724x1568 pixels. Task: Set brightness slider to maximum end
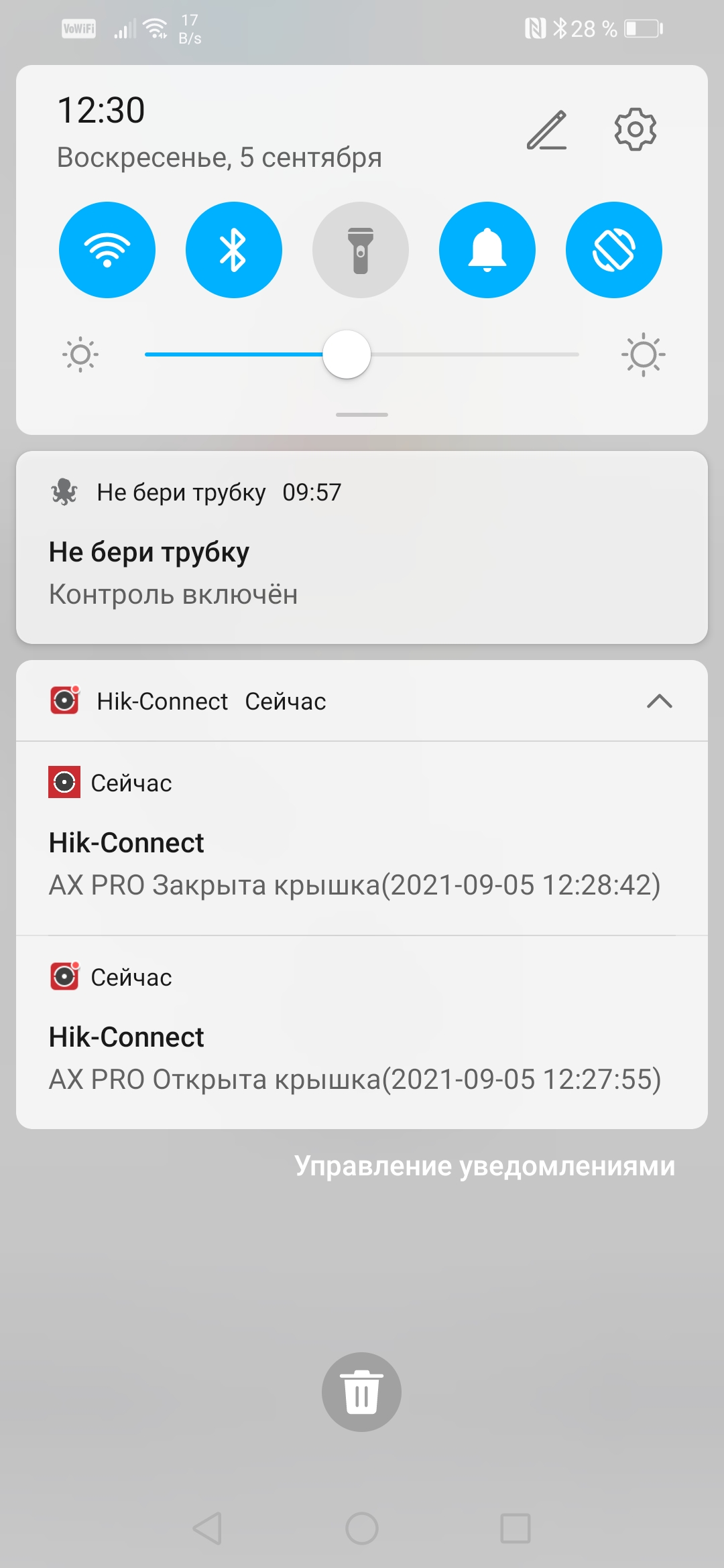[577, 354]
